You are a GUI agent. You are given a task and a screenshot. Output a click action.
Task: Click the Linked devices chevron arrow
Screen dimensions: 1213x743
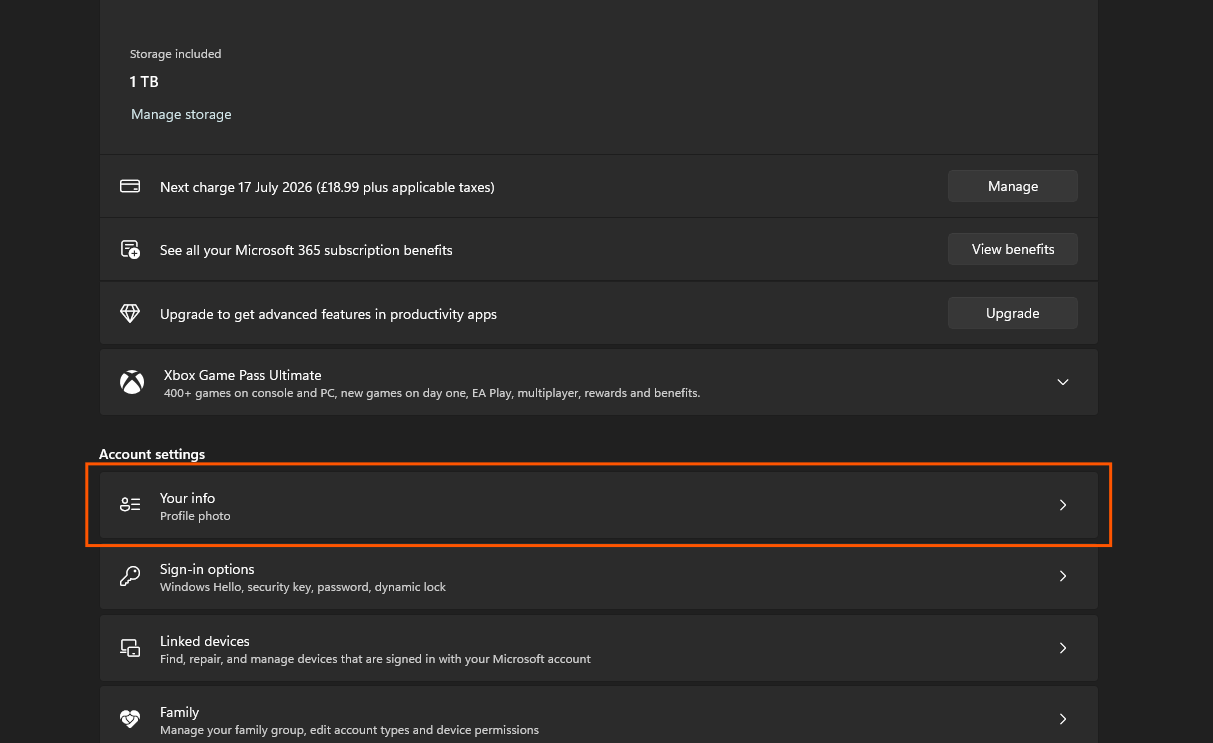tap(1063, 648)
